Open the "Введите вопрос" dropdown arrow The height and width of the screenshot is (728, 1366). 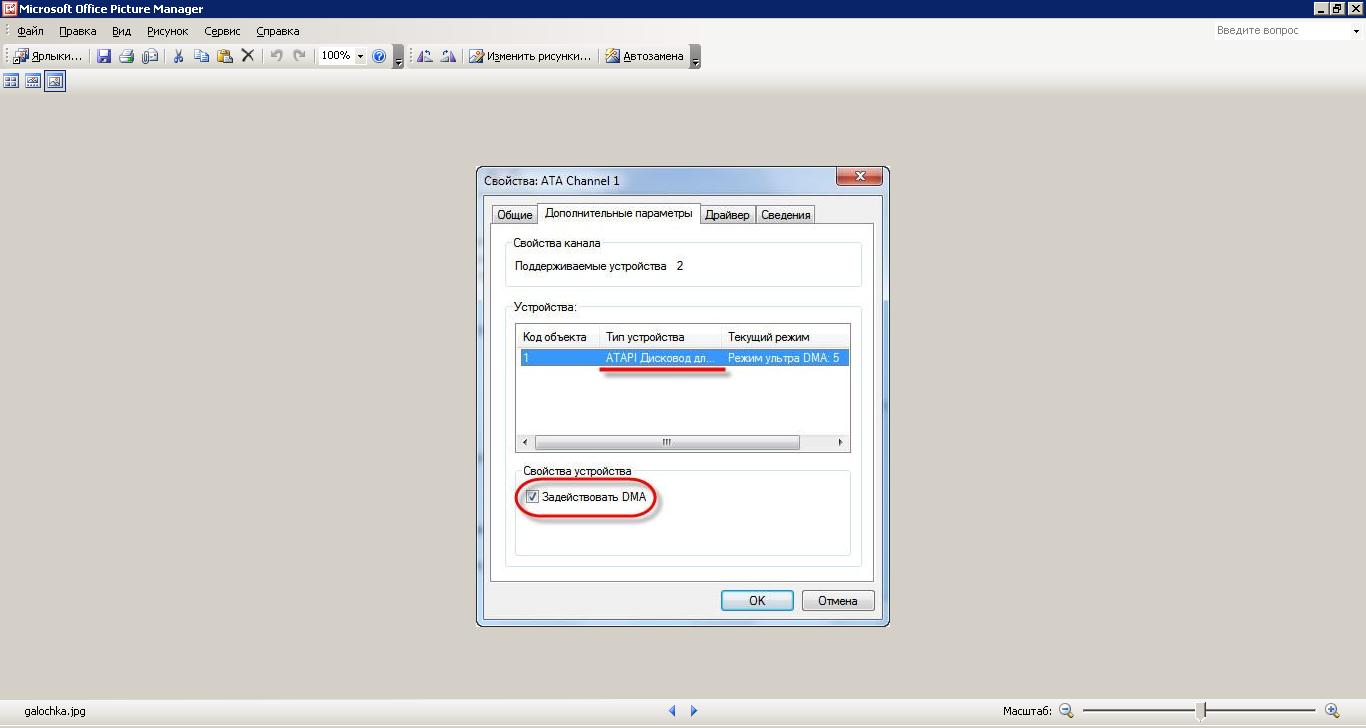click(1355, 31)
